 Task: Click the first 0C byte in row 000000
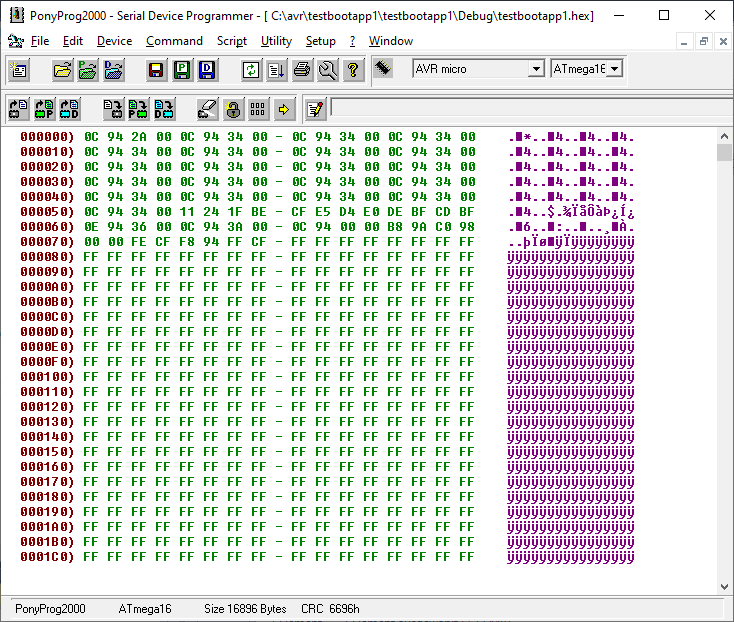91,137
